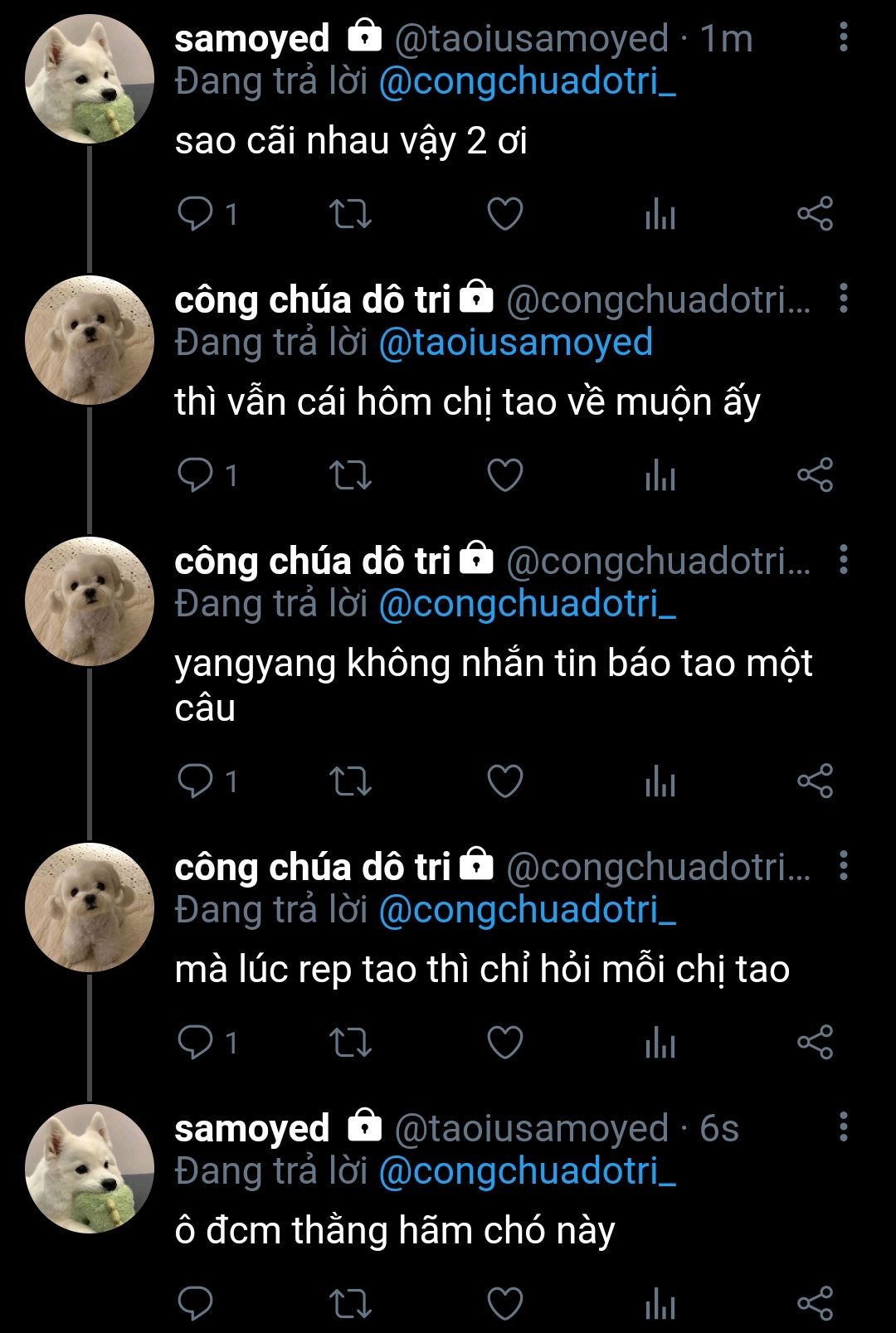Screen dimensions: 896x1333
Task: Share the tweet "thì vẫn cái hôm chị tao về muộn ấy"
Action: click(x=815, y=475)
